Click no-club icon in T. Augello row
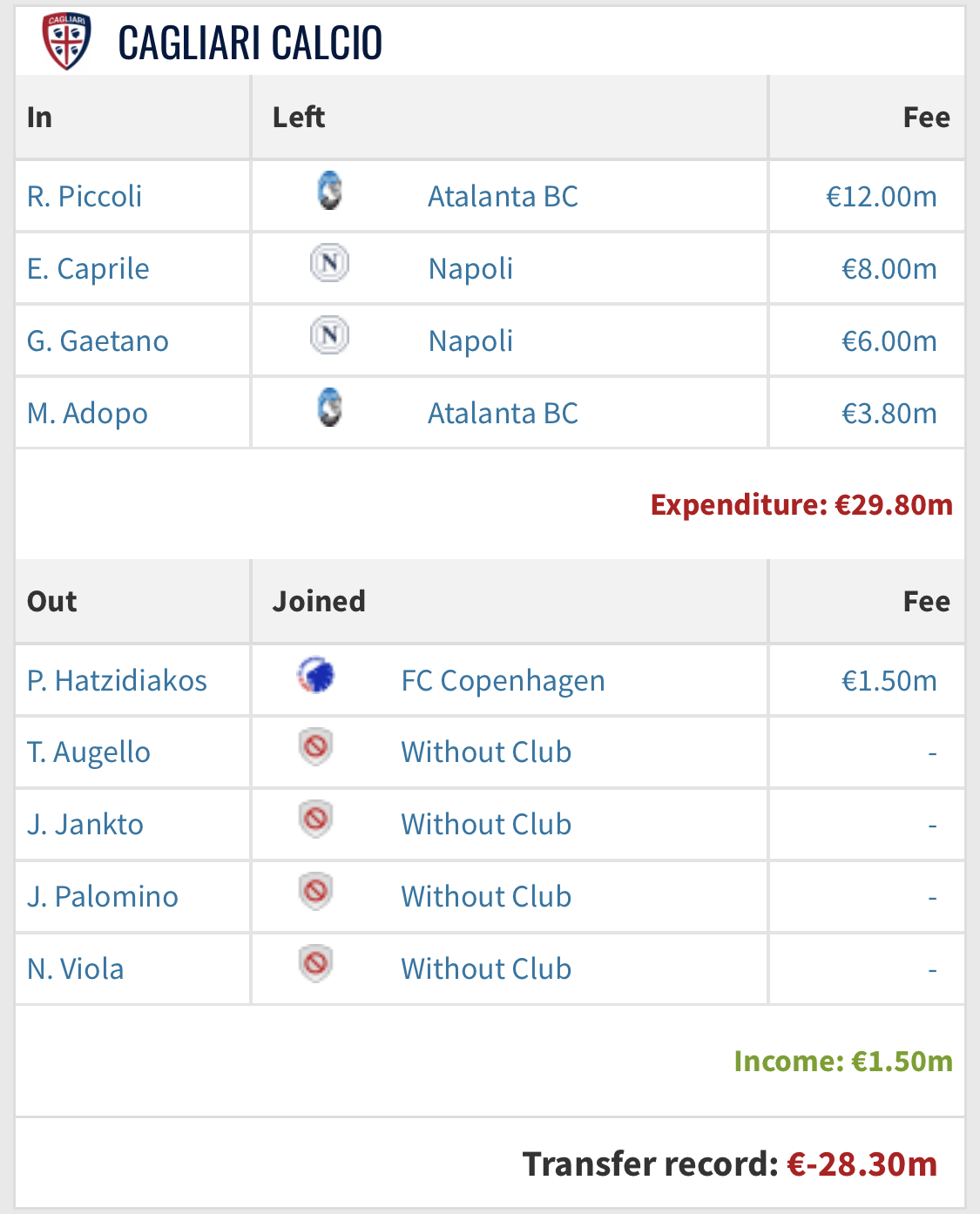Image resolution: width=980 pixels, height=1214 pixels. point(315,747)
